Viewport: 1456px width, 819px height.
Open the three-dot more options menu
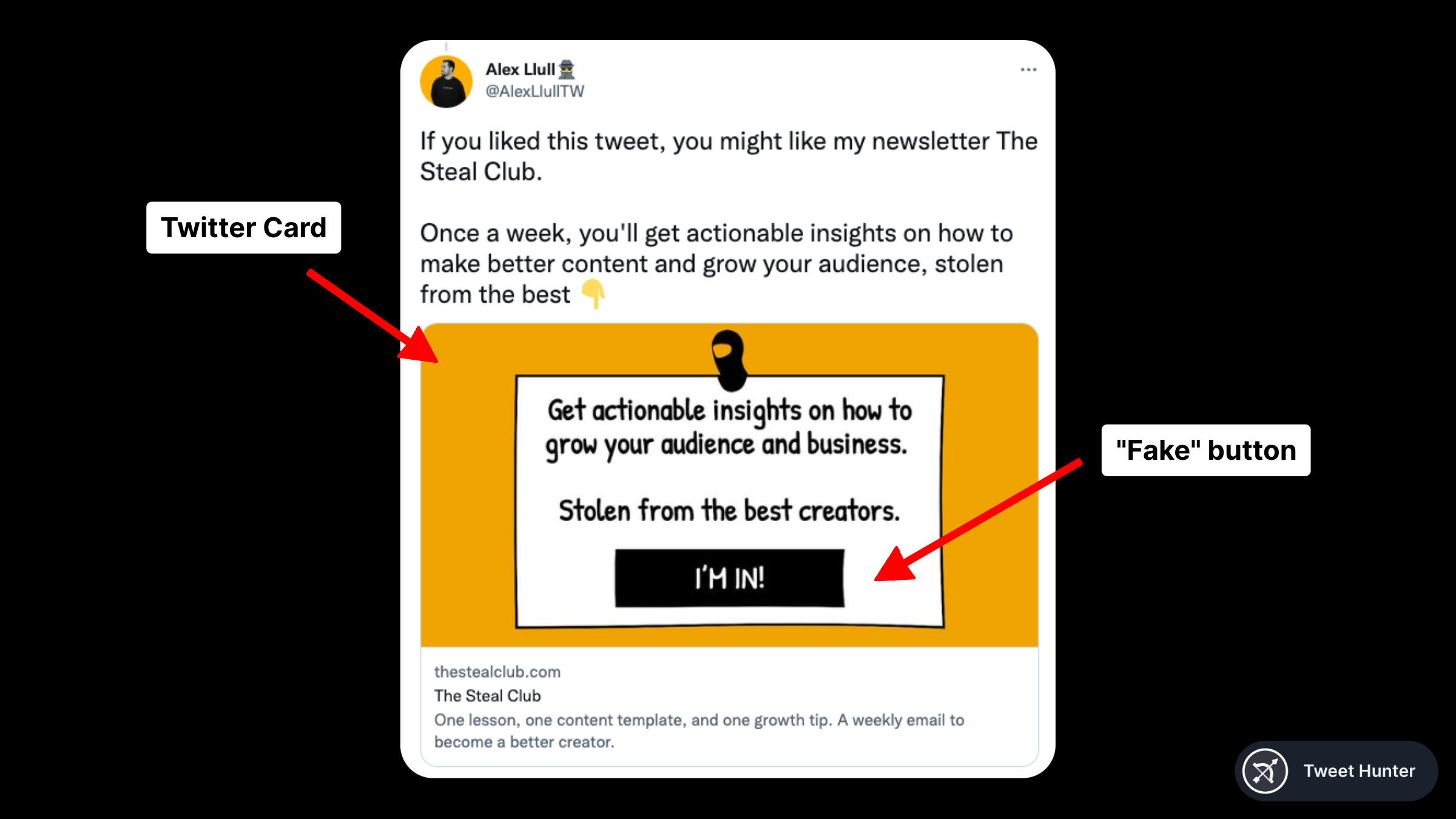(1028, 70)
